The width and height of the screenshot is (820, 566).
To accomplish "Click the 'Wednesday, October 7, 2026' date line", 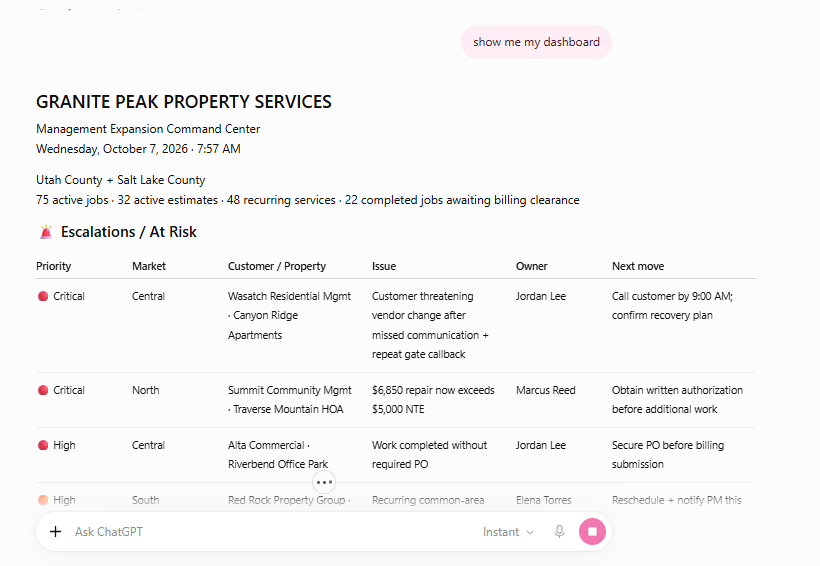I will [138, 149].
